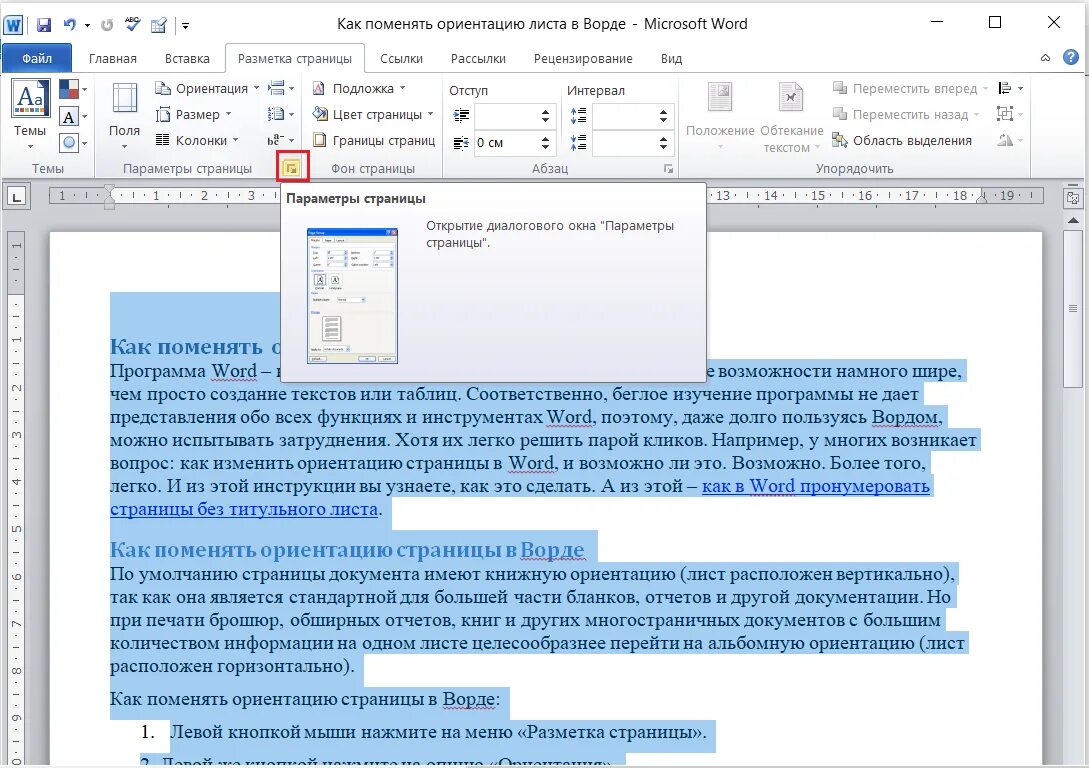Click Обтекание текстом wrap button

pos(792,117)
